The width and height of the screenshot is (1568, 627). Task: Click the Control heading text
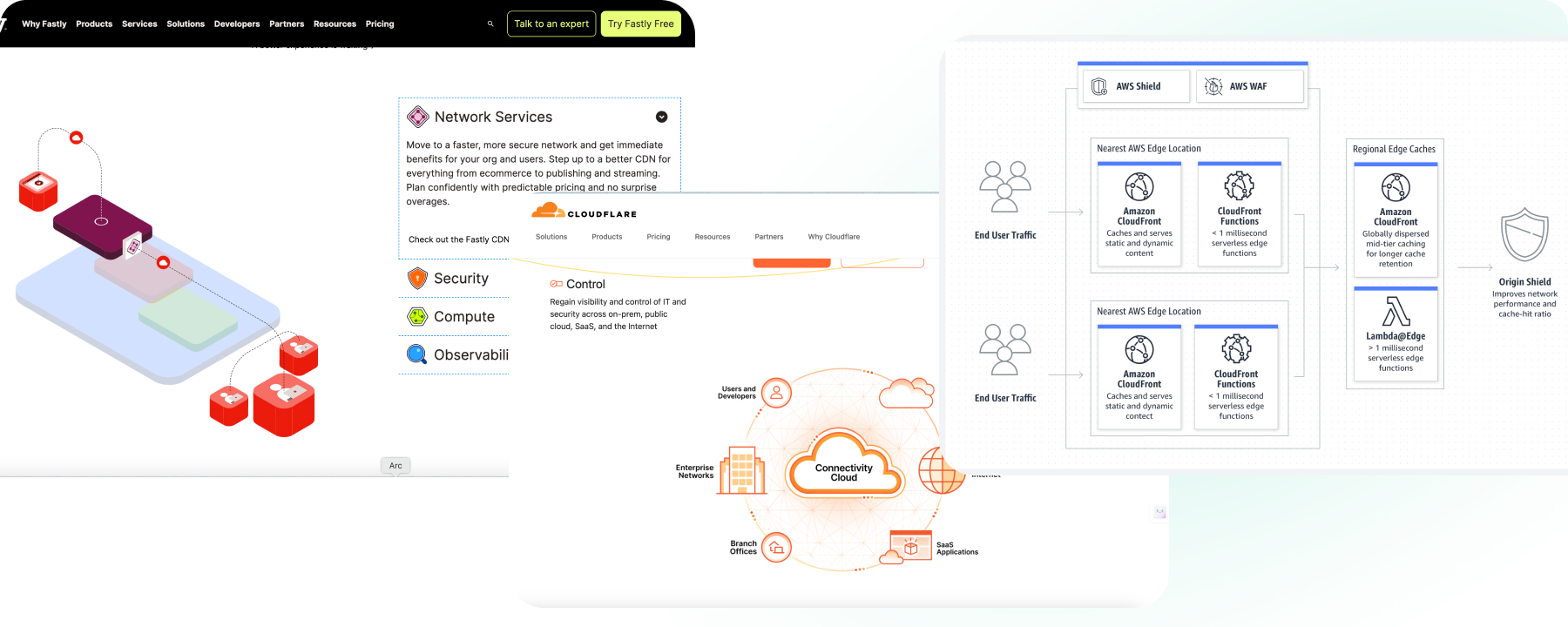(x=585, y=284)
